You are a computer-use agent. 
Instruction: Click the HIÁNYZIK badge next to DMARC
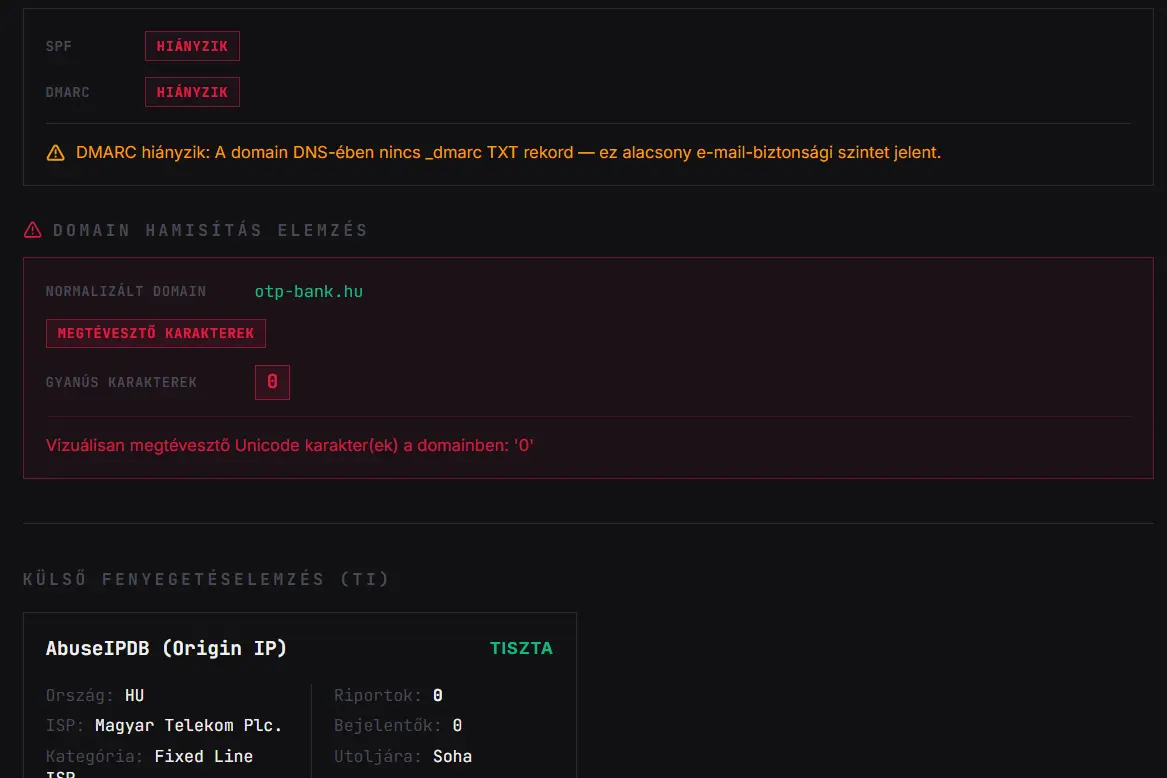pyautogui.click(x=192, y=92)
